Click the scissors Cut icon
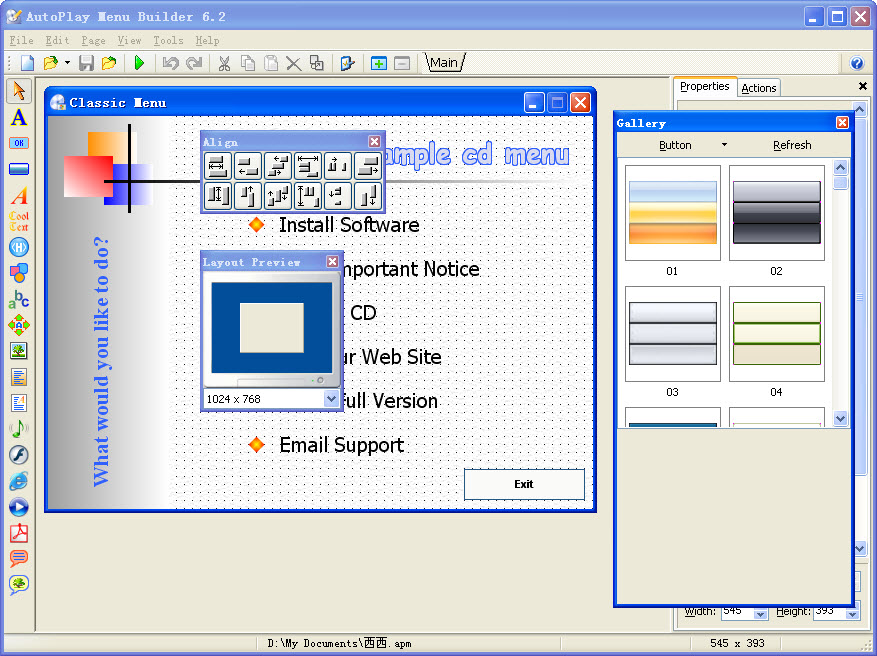 (224, 63)
